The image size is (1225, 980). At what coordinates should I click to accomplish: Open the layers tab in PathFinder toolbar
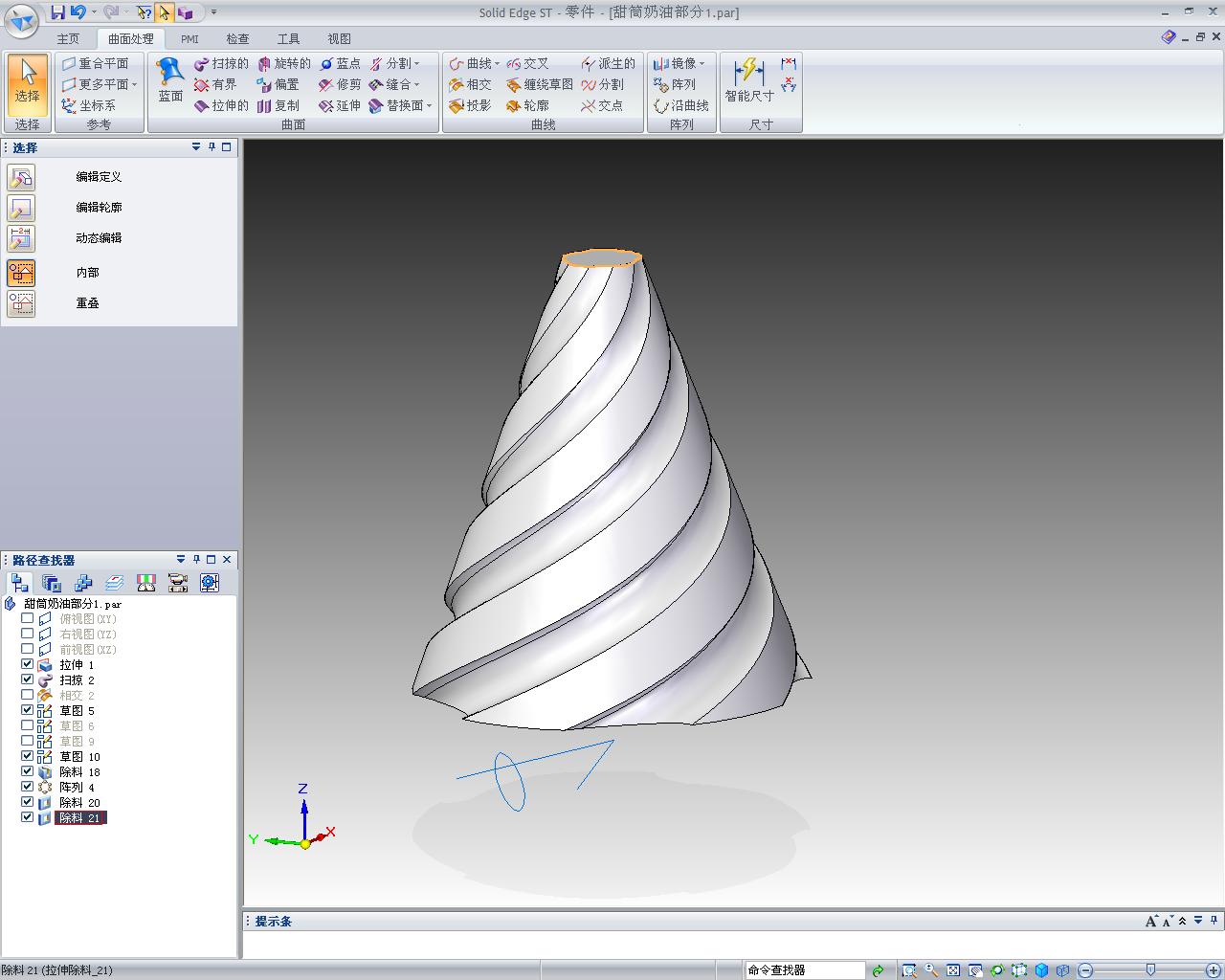(x=114, y=583)
